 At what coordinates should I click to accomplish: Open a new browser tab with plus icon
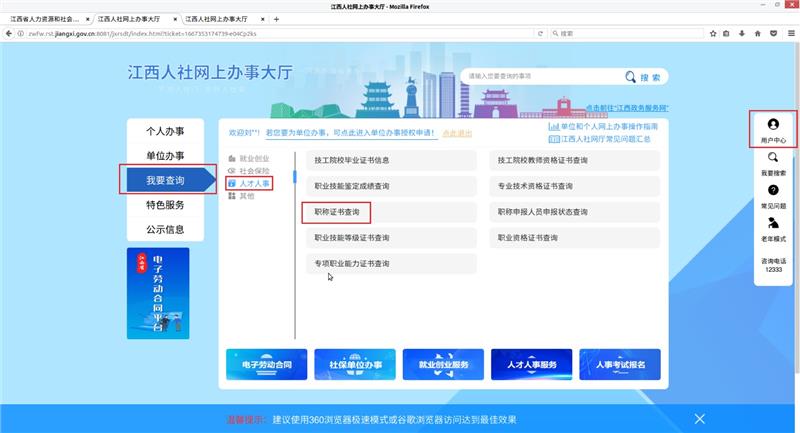pyautogui.click(x=276, y=19)
